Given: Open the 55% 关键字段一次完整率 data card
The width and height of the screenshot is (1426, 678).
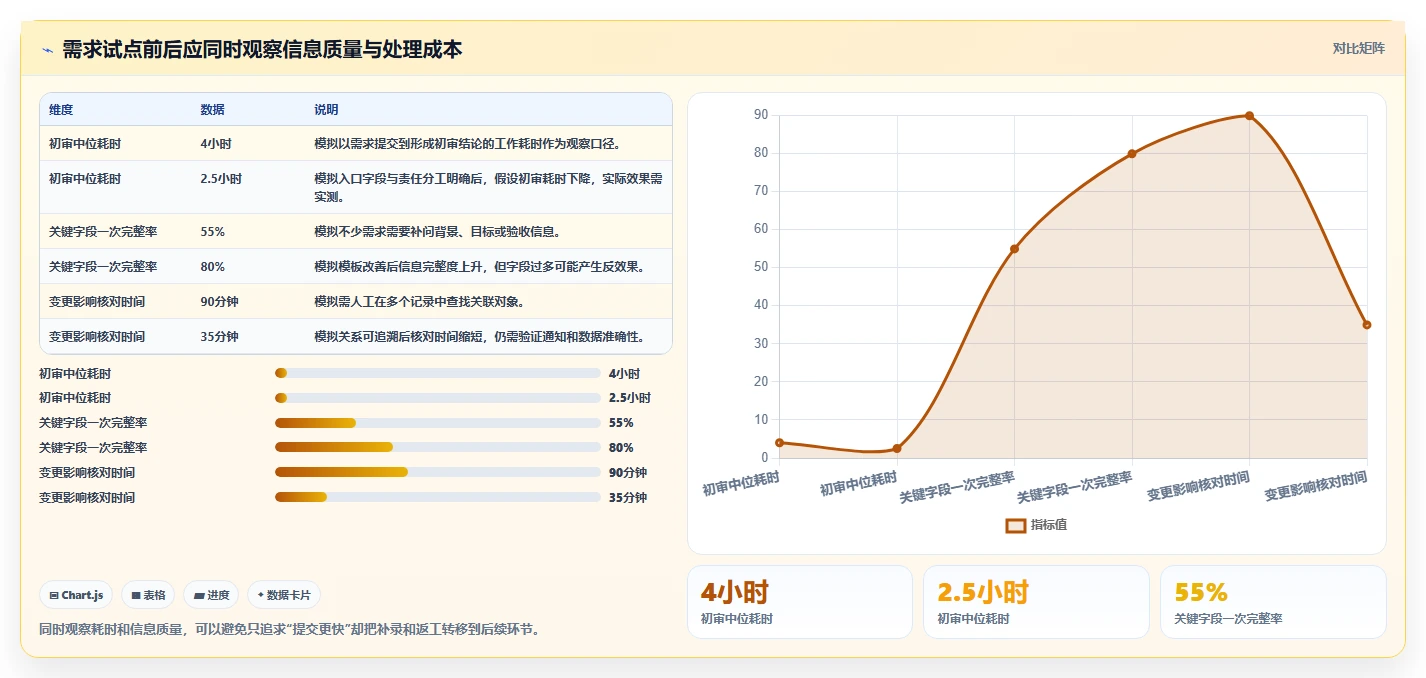Looking at the screenshot, I should (x=1273, y=602).
